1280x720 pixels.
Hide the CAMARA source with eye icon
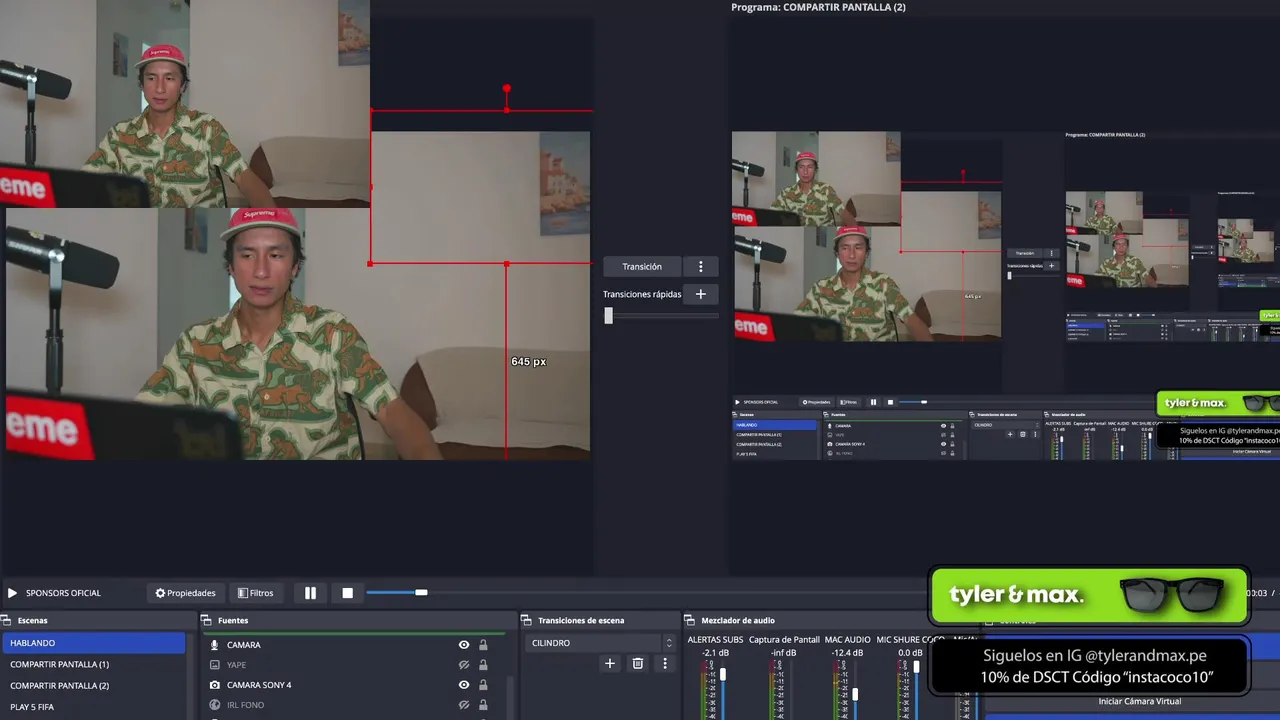click(x=464, y=645)
